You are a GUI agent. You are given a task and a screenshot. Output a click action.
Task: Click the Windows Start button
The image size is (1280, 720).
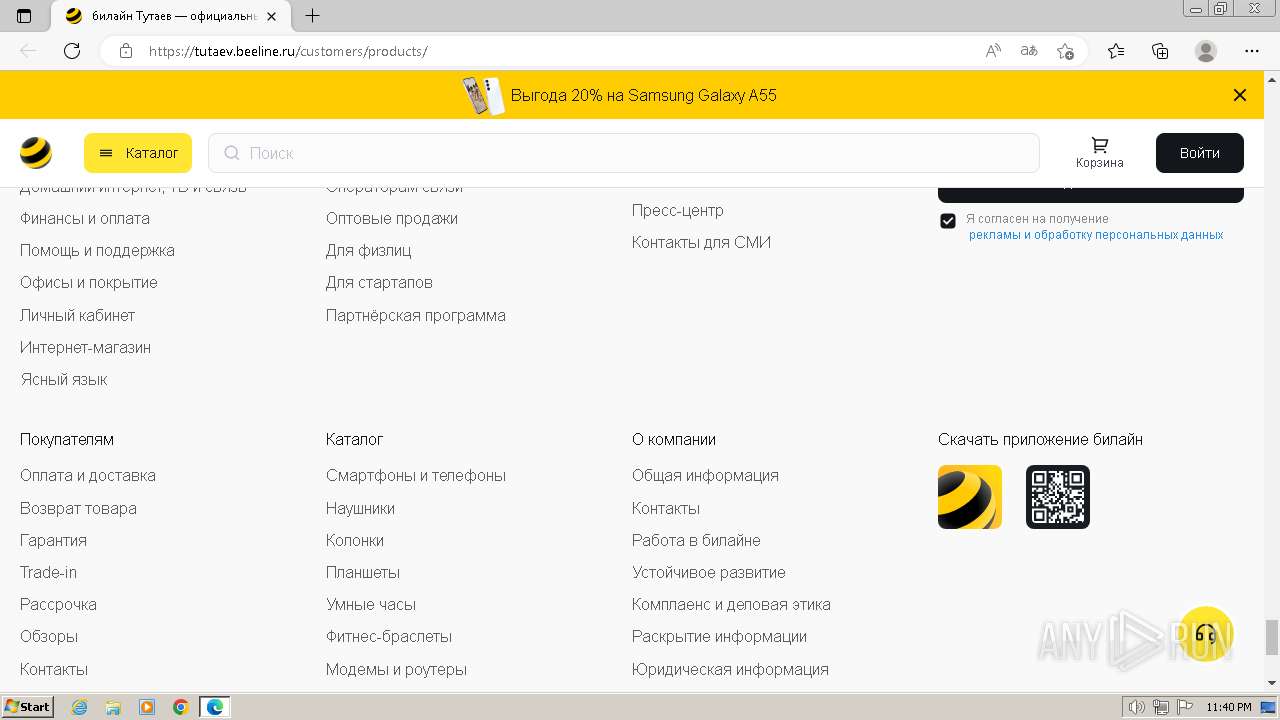[28, 707]
